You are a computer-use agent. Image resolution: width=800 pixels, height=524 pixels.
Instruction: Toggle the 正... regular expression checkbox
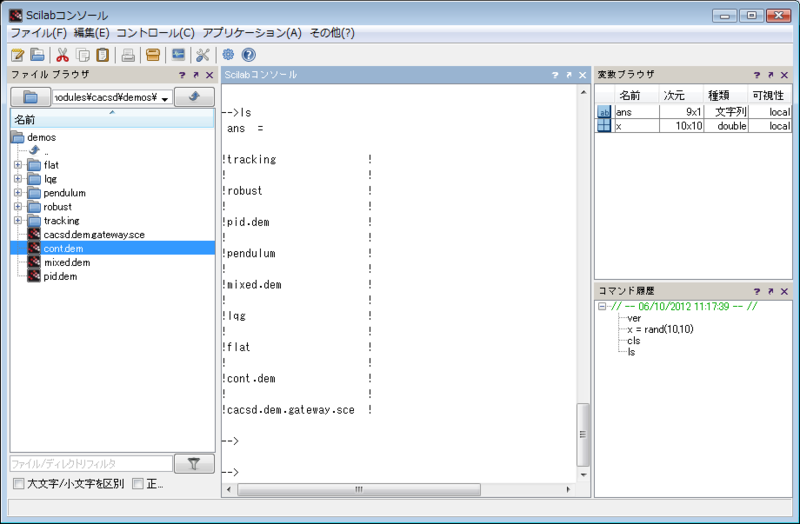tap(138, 483)
